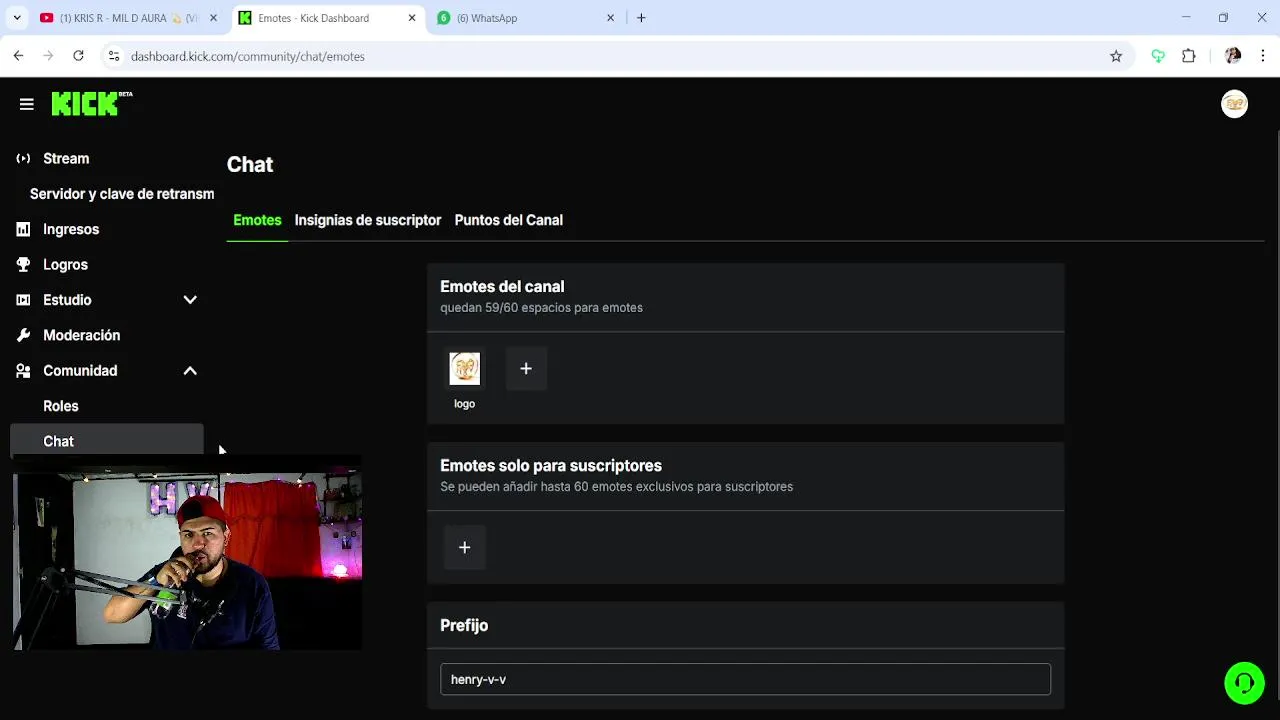This screenshot has height=720, width=1280.
Task: Select the Emotes - Kick Dashboard browser tab
Action: click(327, 18)
